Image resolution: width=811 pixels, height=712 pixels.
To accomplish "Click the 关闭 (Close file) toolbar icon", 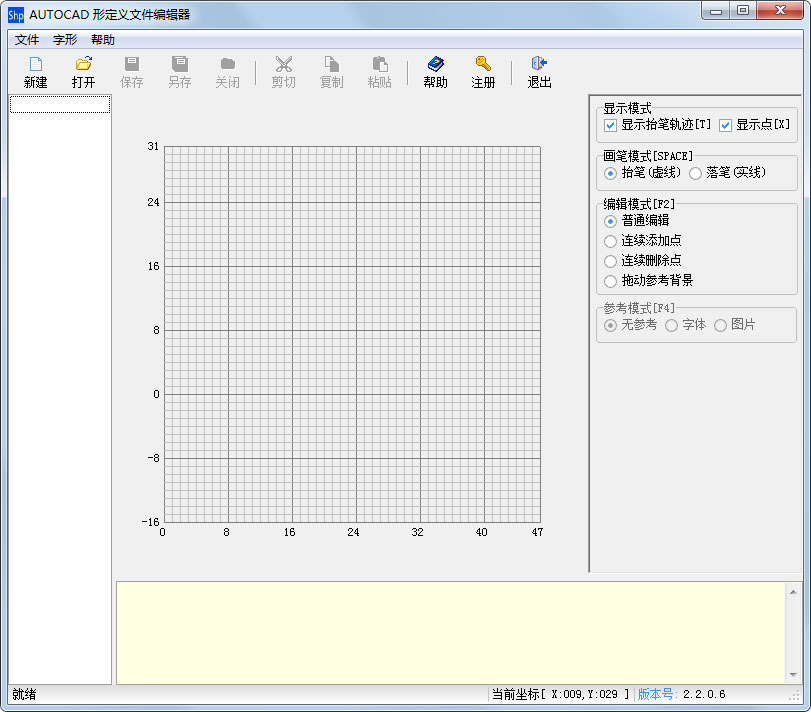I will tap(228, 72).
